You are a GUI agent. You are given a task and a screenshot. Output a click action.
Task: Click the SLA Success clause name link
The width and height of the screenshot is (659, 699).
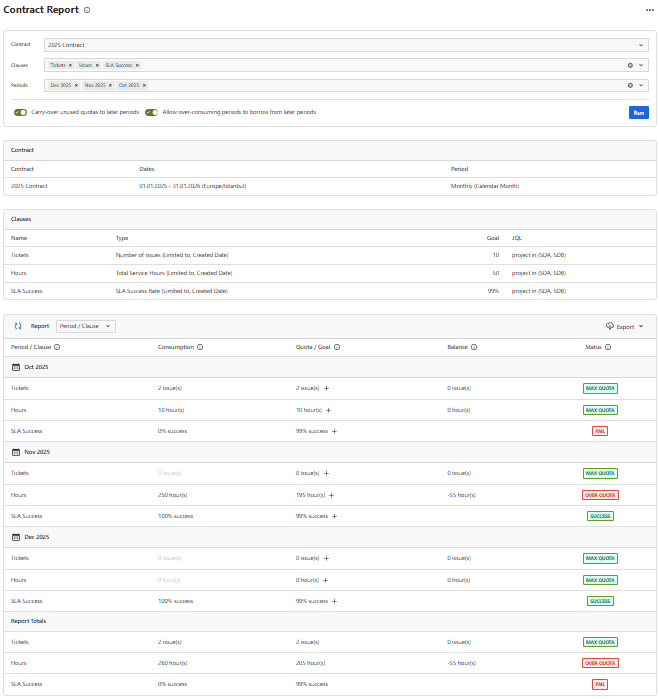(26, 291)
